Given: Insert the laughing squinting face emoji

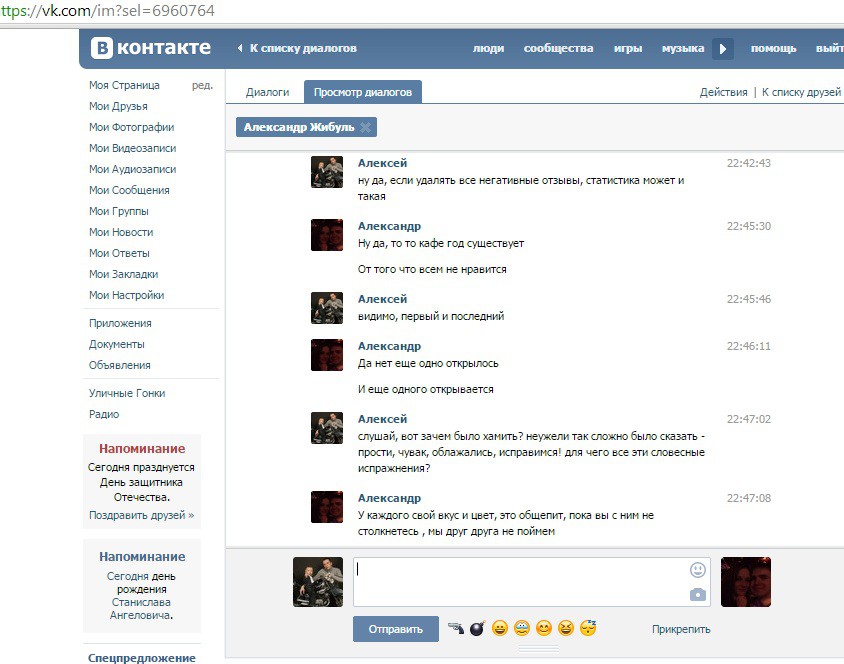Looking at the screenshot, I should point(566,629).
